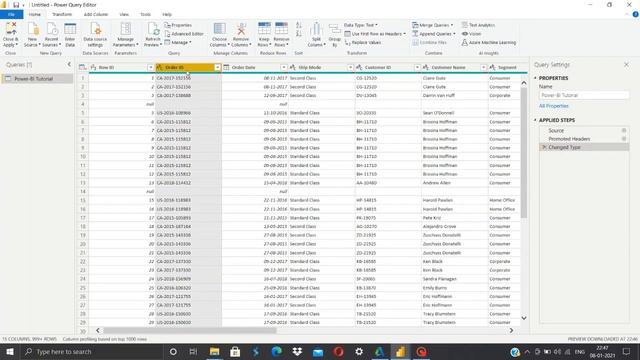Image resolution: width=640 pixels, height=360 pixels.
Task: Click Replace Values
Action: (363, 42)
